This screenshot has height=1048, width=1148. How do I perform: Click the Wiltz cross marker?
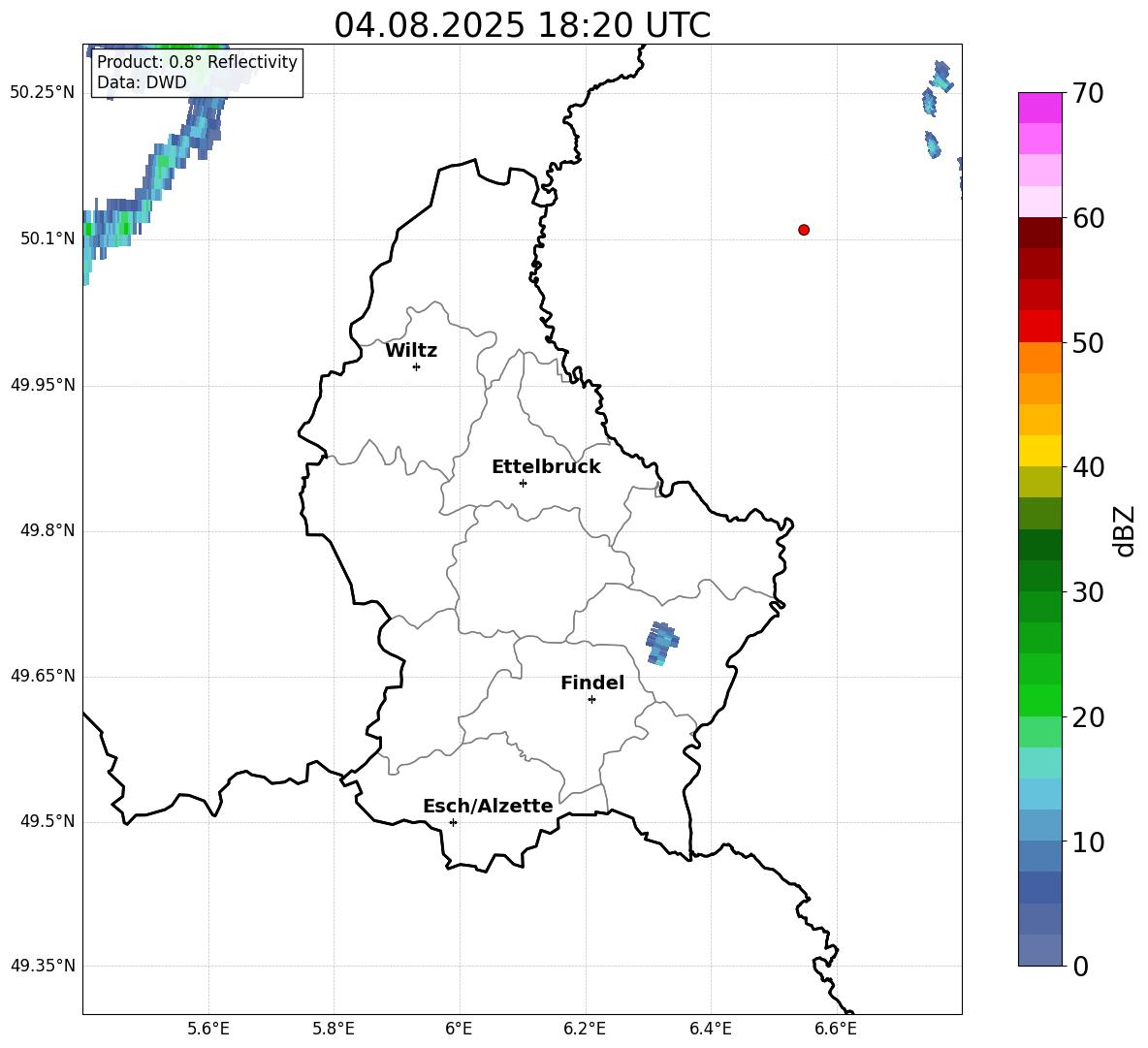point(417,366)
